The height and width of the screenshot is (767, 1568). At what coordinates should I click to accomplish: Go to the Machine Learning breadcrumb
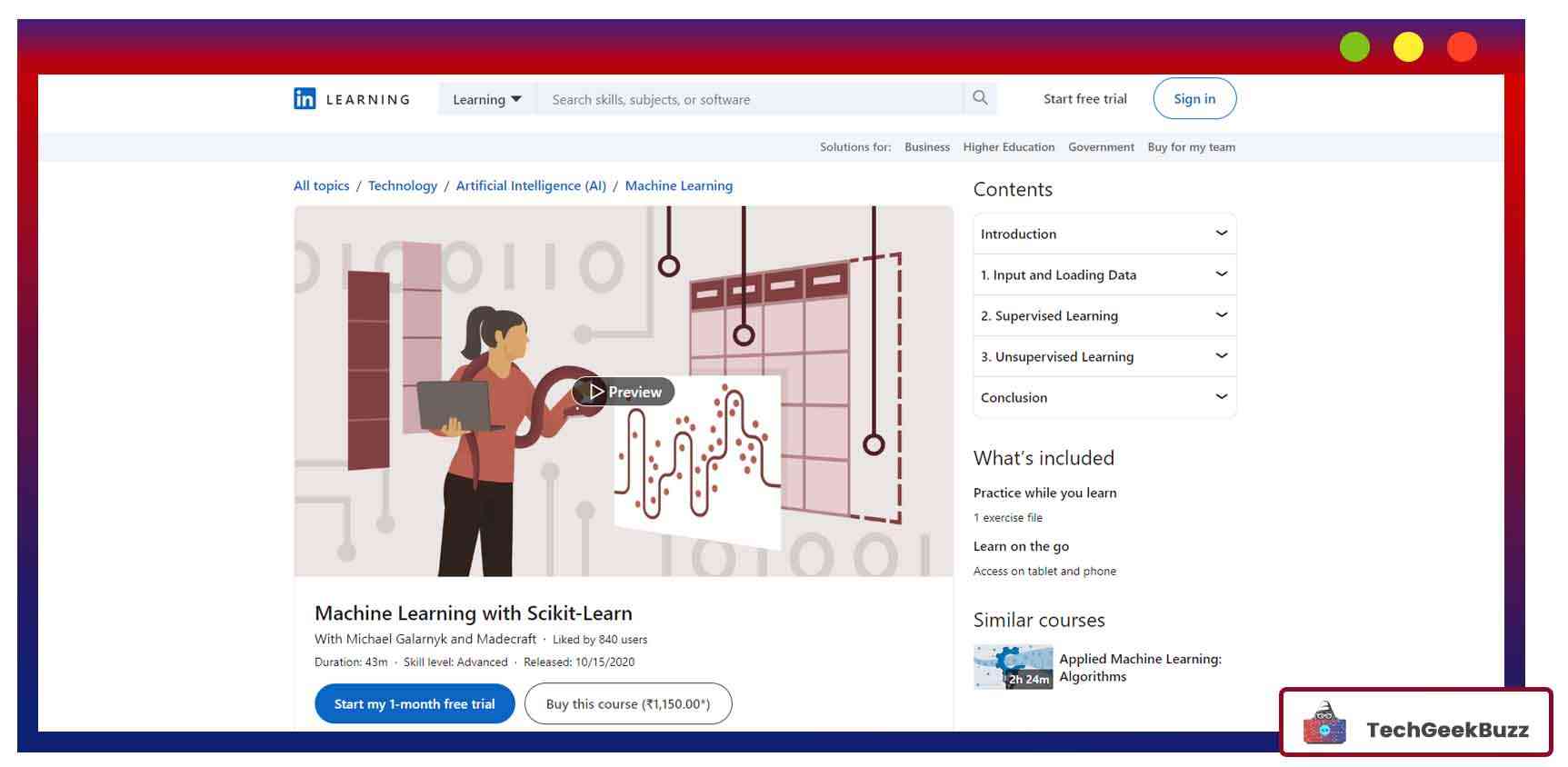point(678,185)
